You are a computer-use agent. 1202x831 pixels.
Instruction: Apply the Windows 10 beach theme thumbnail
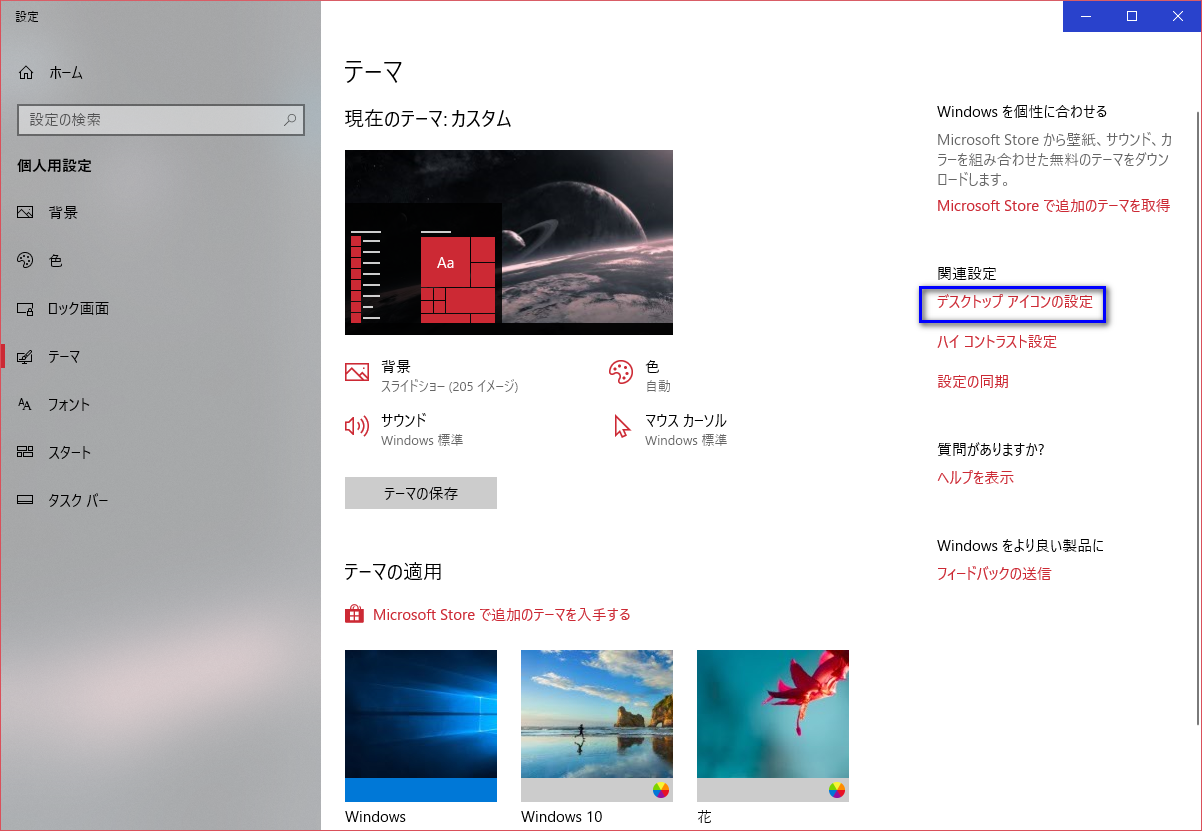point(596,713)
